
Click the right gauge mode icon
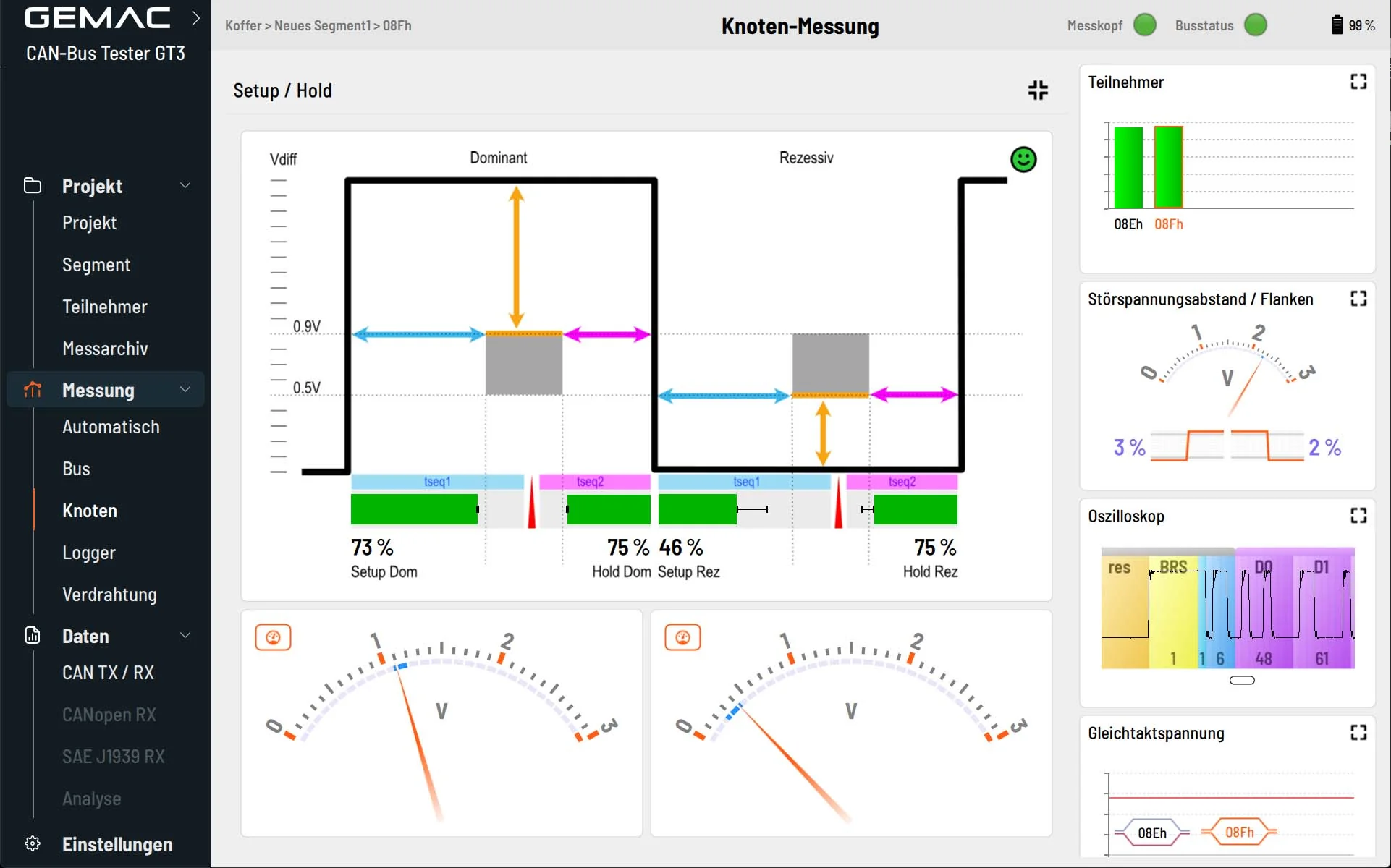point(682,637)
